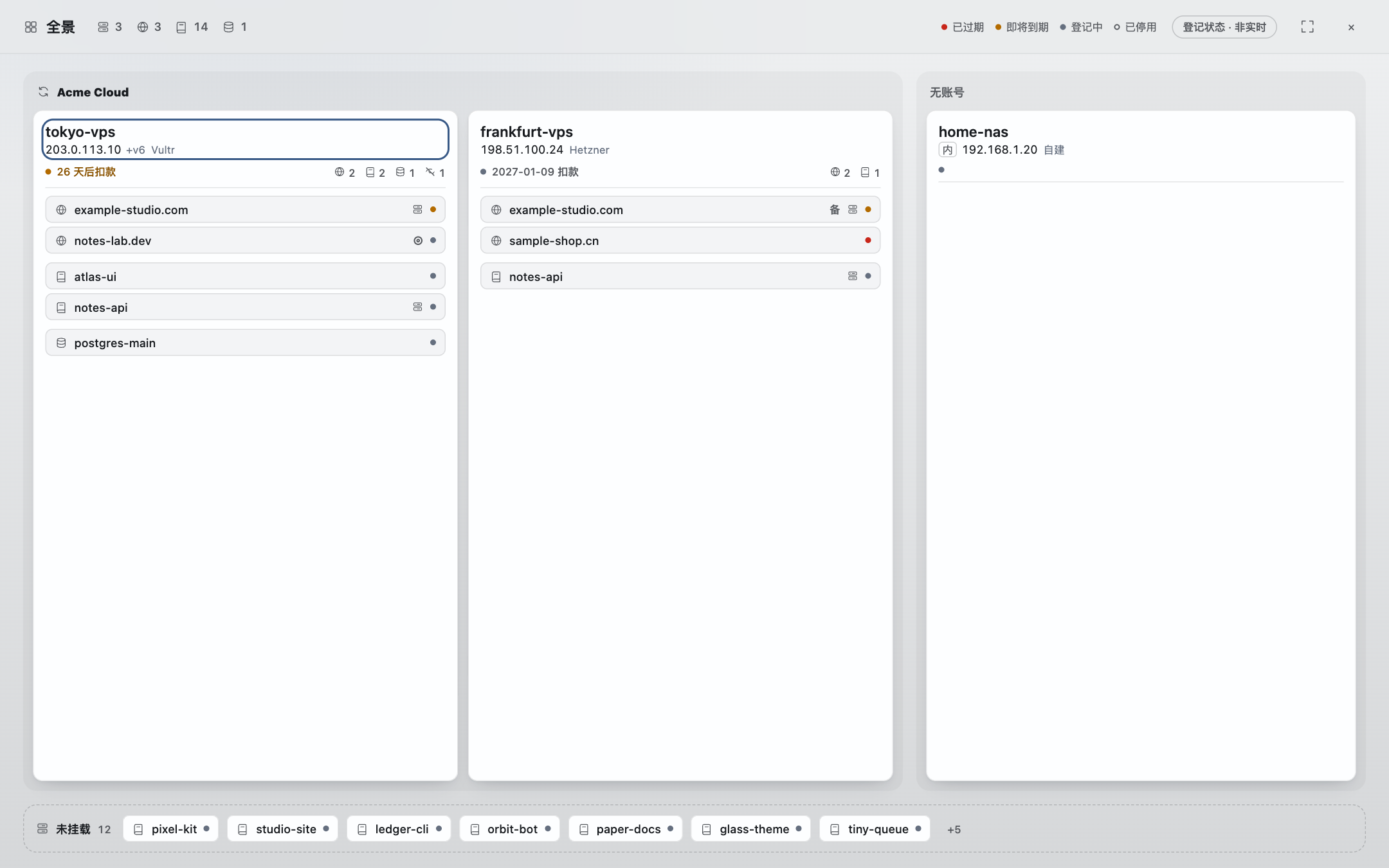Click the 未挂载 server icon
This screenshot has height=868, width=1389.
[x=42, y=829]
